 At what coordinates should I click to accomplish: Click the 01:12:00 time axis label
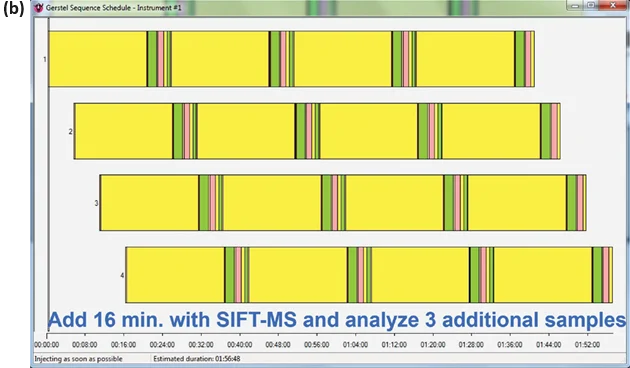coord(394,345)
